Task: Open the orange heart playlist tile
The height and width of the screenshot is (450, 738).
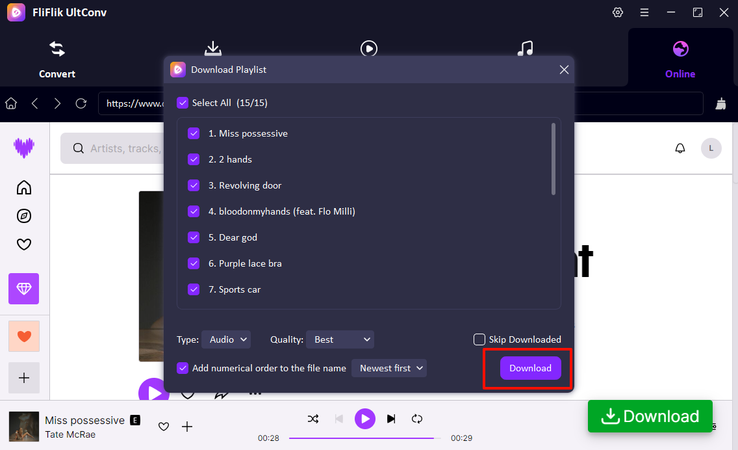Action: [24, 336]
